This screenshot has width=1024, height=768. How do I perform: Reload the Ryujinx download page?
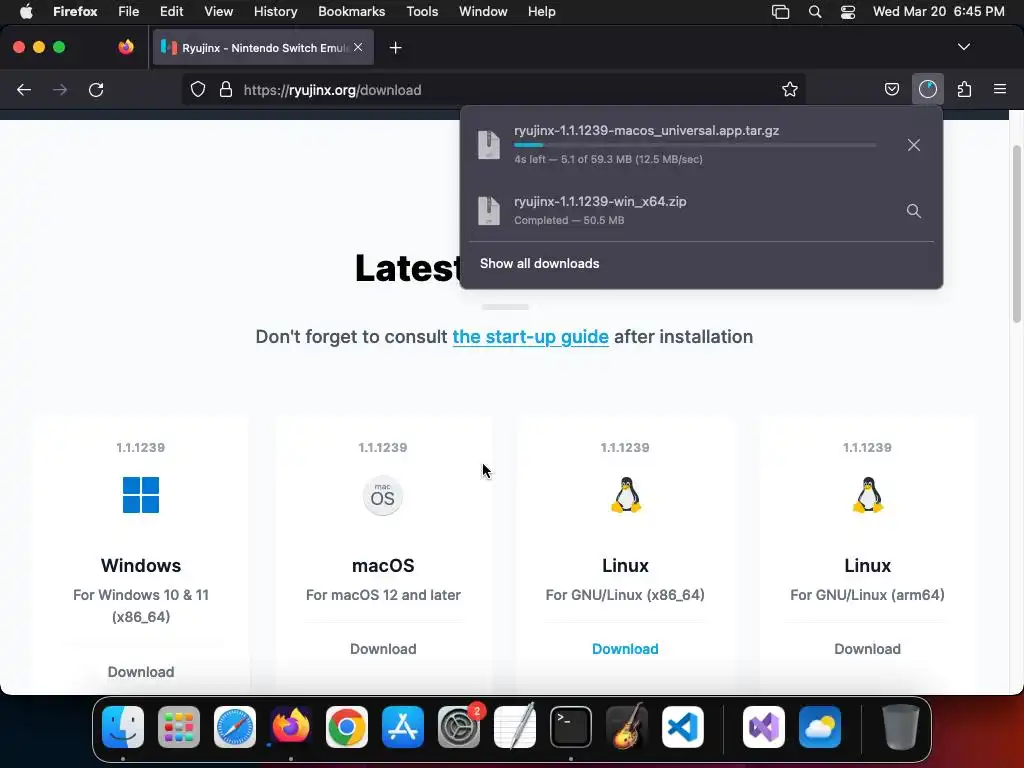96,89
